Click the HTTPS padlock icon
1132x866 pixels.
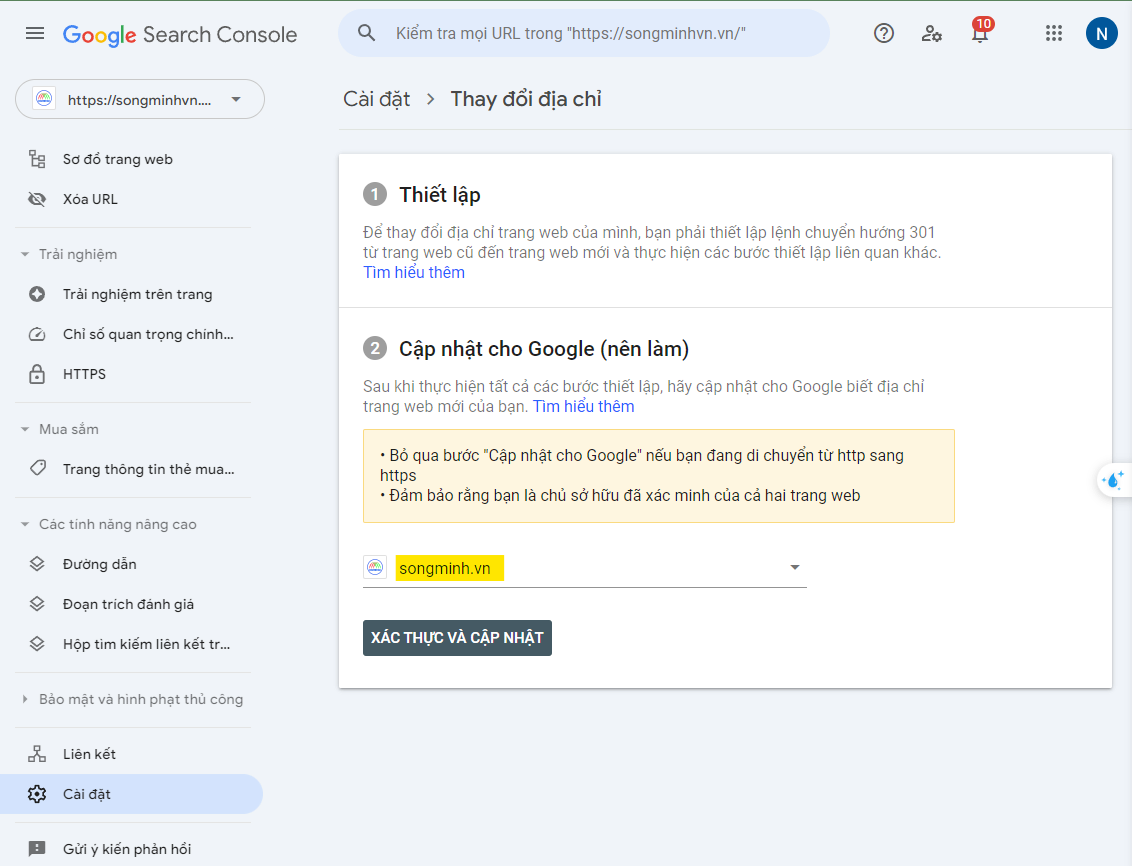coord(37,374)
